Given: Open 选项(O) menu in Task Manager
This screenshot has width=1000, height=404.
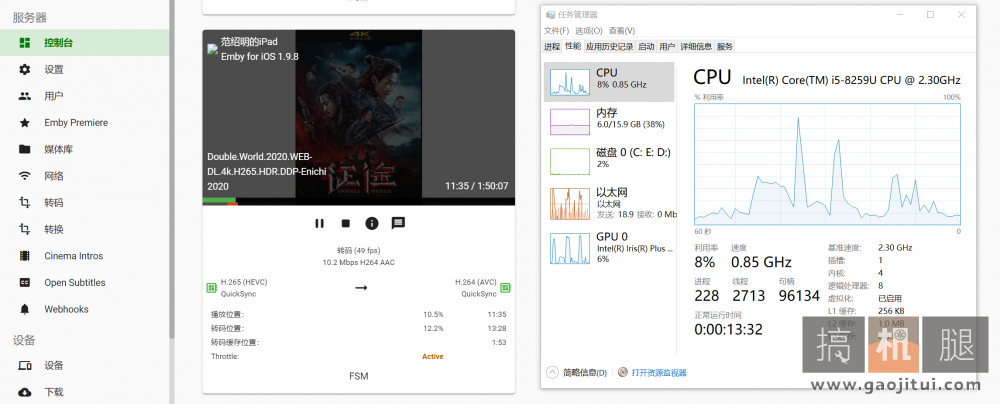Looking at the screenshot, I should (589, 31).
